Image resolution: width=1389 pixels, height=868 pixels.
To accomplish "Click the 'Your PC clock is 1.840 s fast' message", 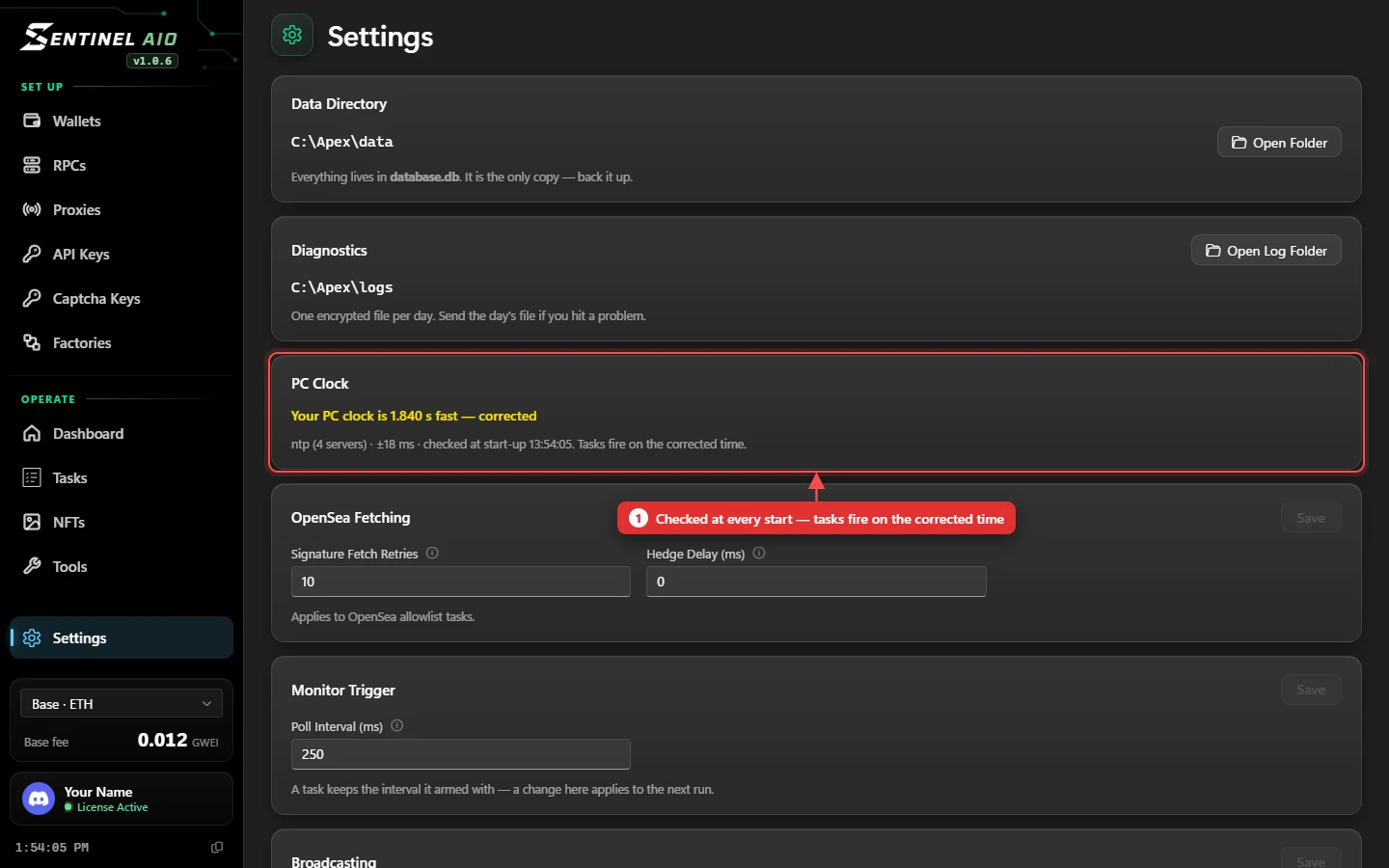I will coord(414,416).
